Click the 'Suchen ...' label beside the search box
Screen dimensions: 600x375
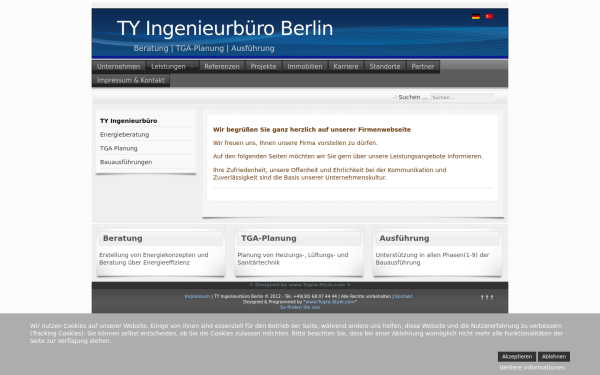(x=412, y=97)
